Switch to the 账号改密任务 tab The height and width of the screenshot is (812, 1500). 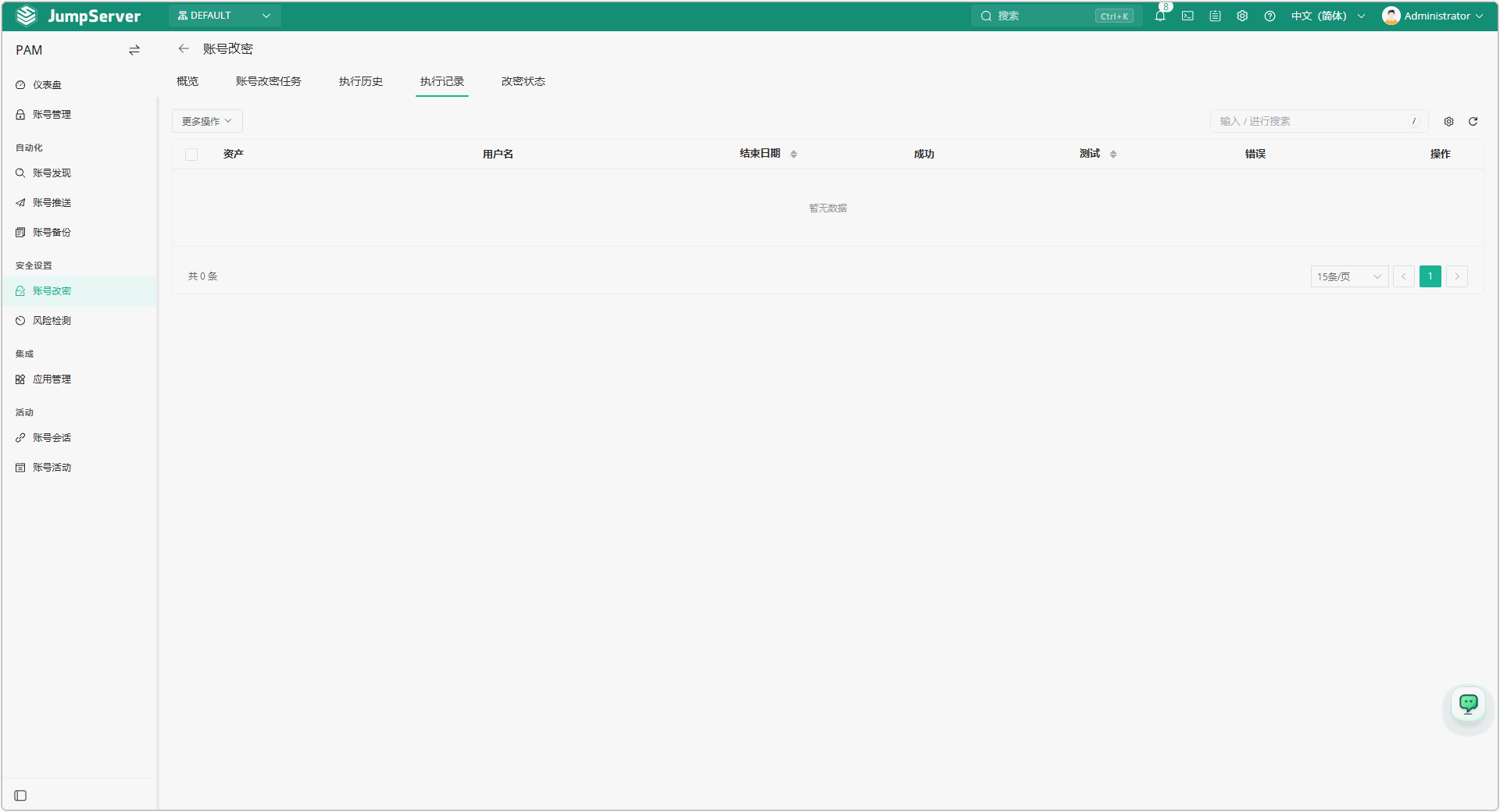(x=268, y=81)
